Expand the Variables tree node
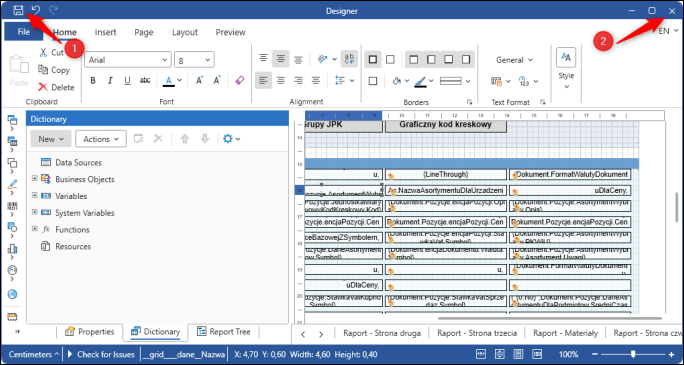Viewport: 684px width, 365px height. (x=35, y=195)
